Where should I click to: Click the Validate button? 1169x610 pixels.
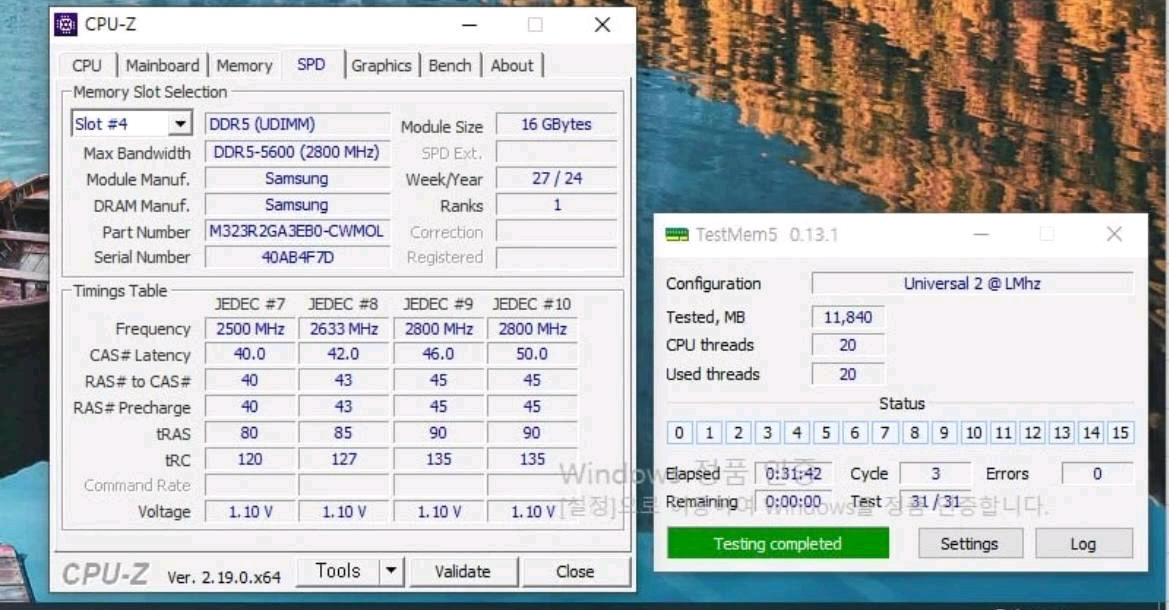[462, 572]
